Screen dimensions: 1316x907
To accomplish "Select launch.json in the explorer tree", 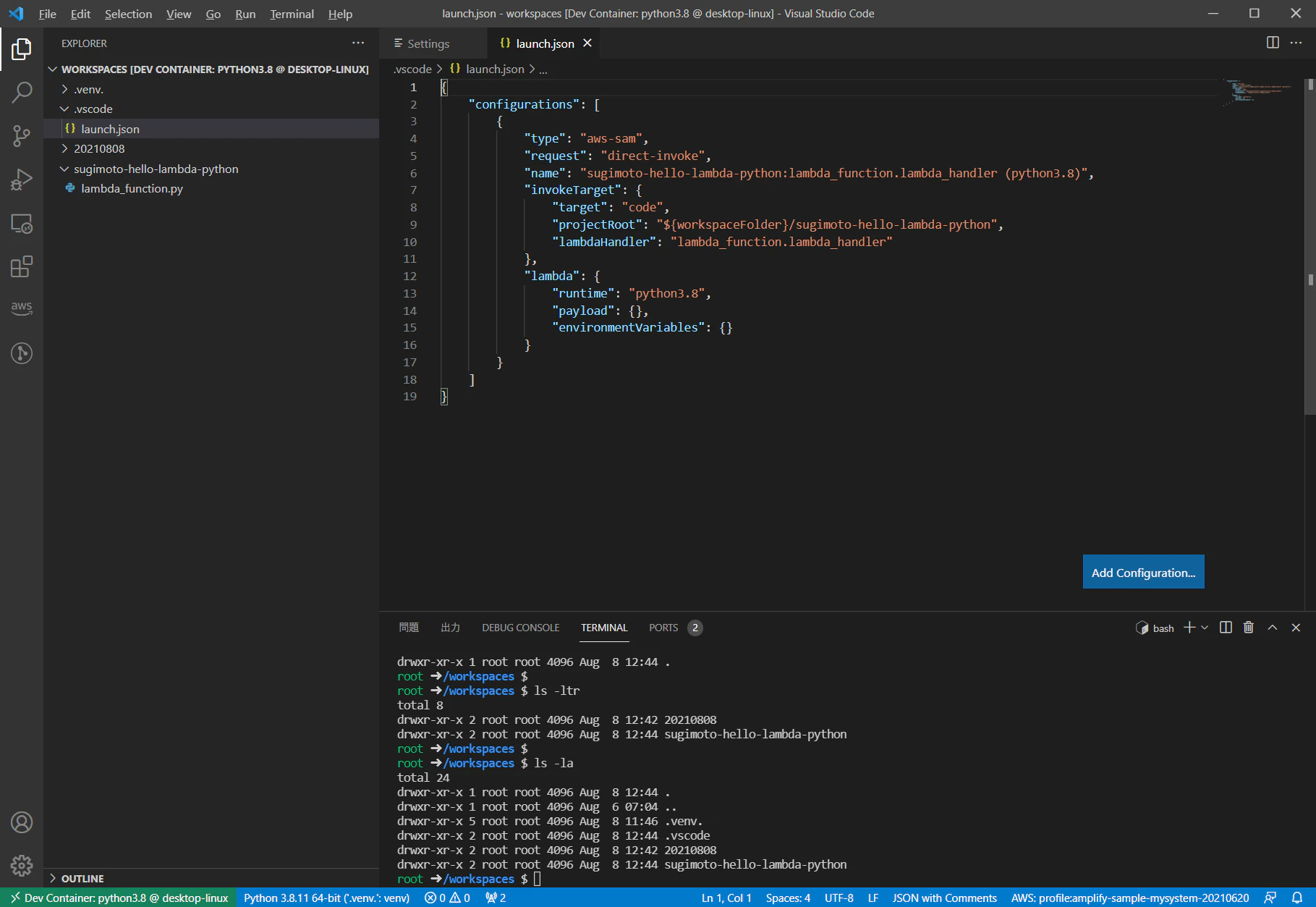I will (x=211, y=129).
